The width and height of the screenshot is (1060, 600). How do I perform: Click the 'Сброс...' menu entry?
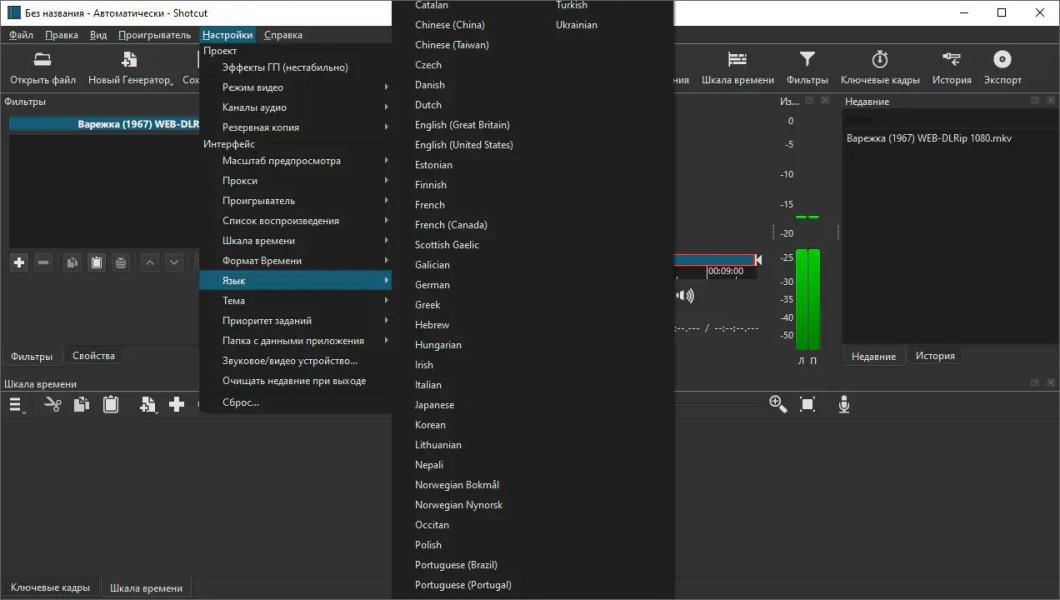pos(240,403)
